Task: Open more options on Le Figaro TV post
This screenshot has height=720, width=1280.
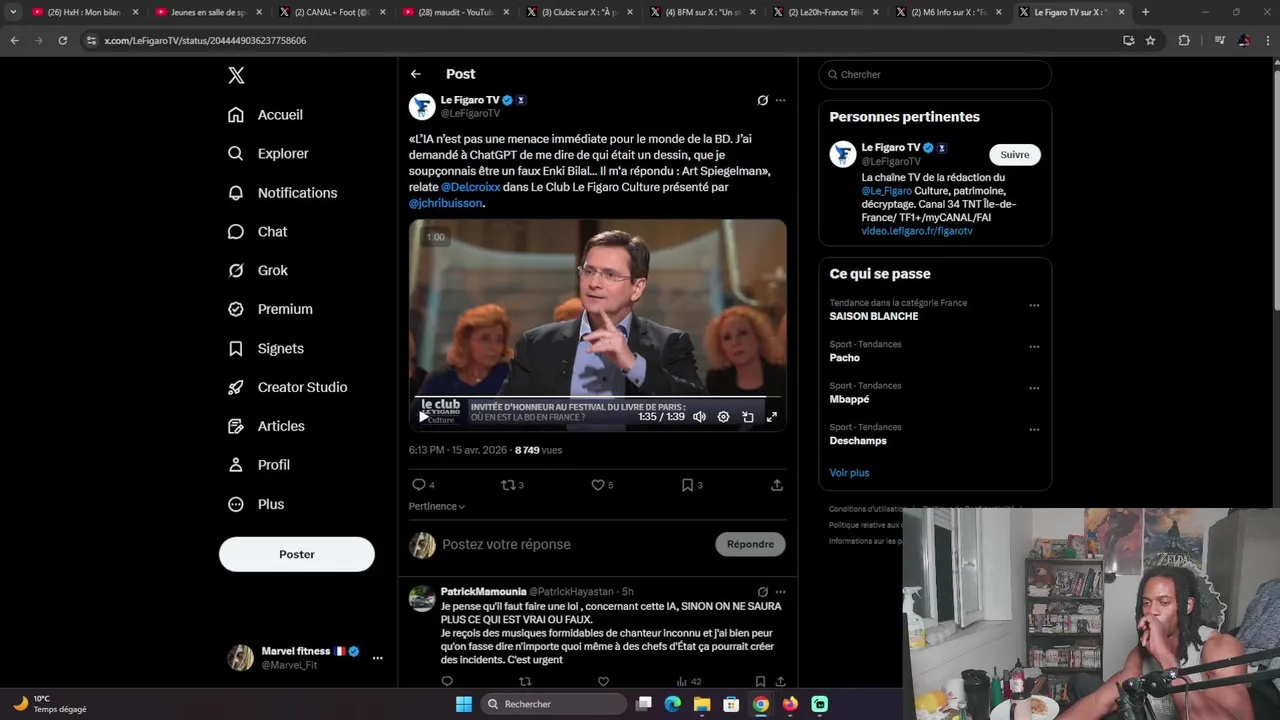Action: [781, 100]
